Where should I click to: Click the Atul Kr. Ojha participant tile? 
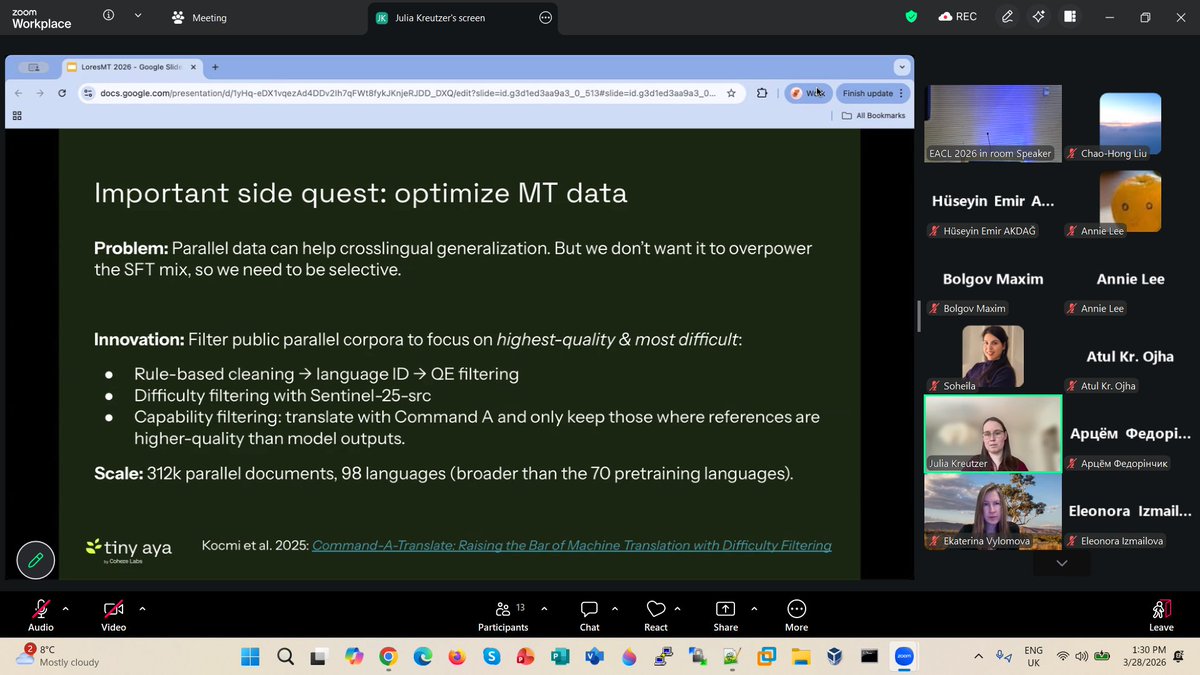pos(1130,355)
